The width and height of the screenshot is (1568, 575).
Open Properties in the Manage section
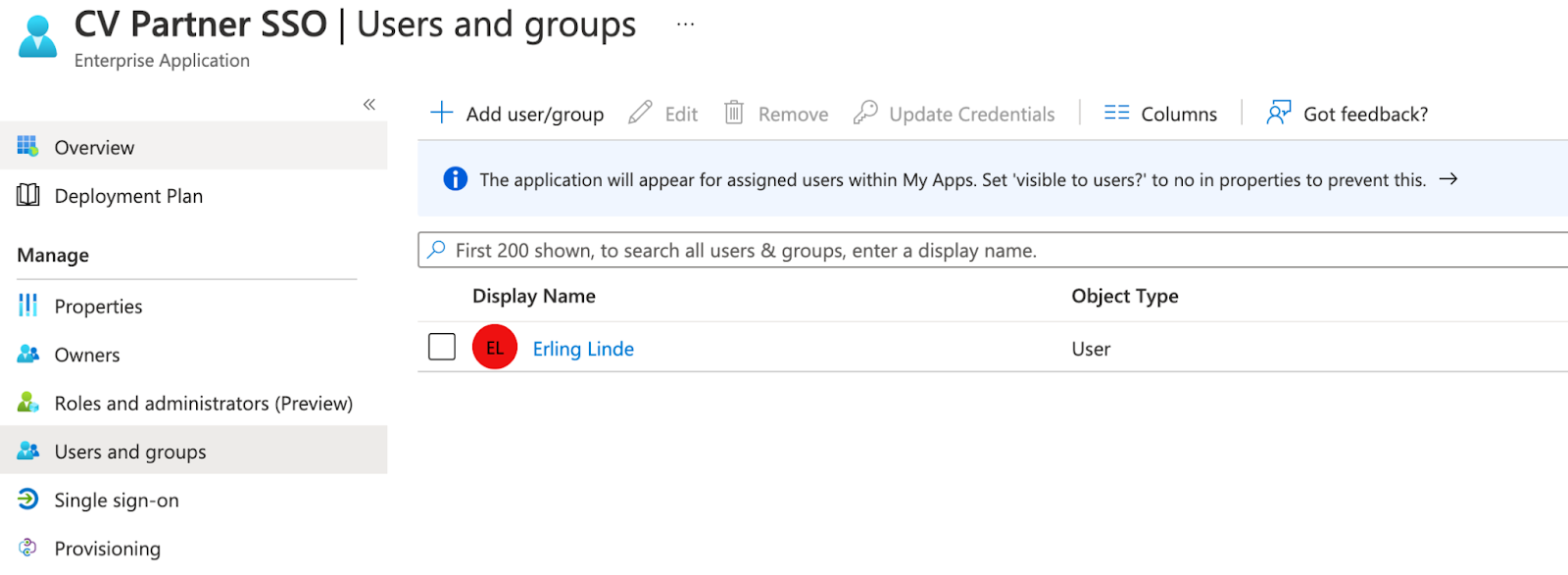tap(98, 307)
